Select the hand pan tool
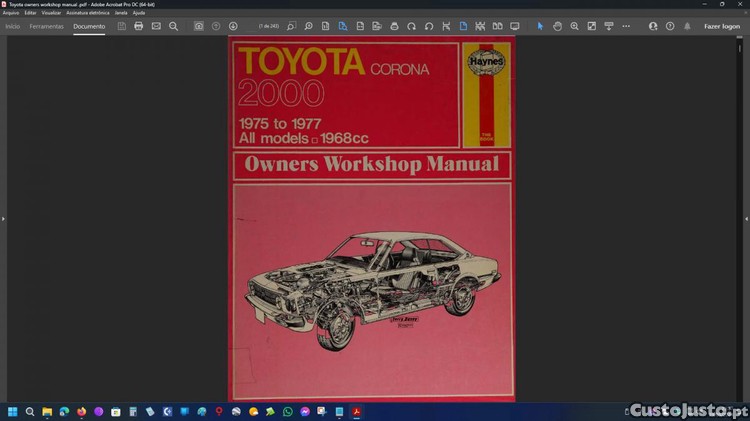Image resolution: width=750 pixels, height=421 pixels. point(557,26)
